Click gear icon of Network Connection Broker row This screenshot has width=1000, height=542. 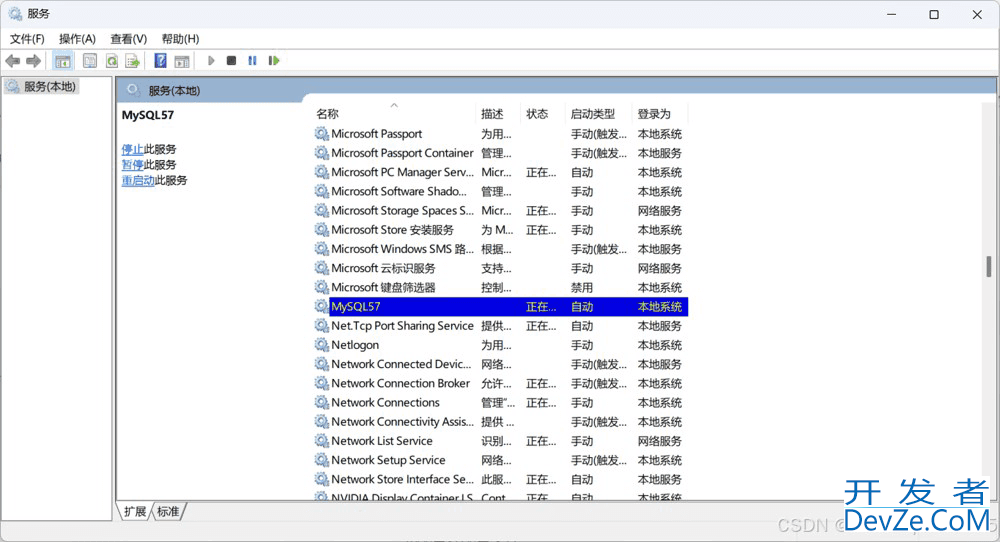pyautogui.click(x=321, y=383)
